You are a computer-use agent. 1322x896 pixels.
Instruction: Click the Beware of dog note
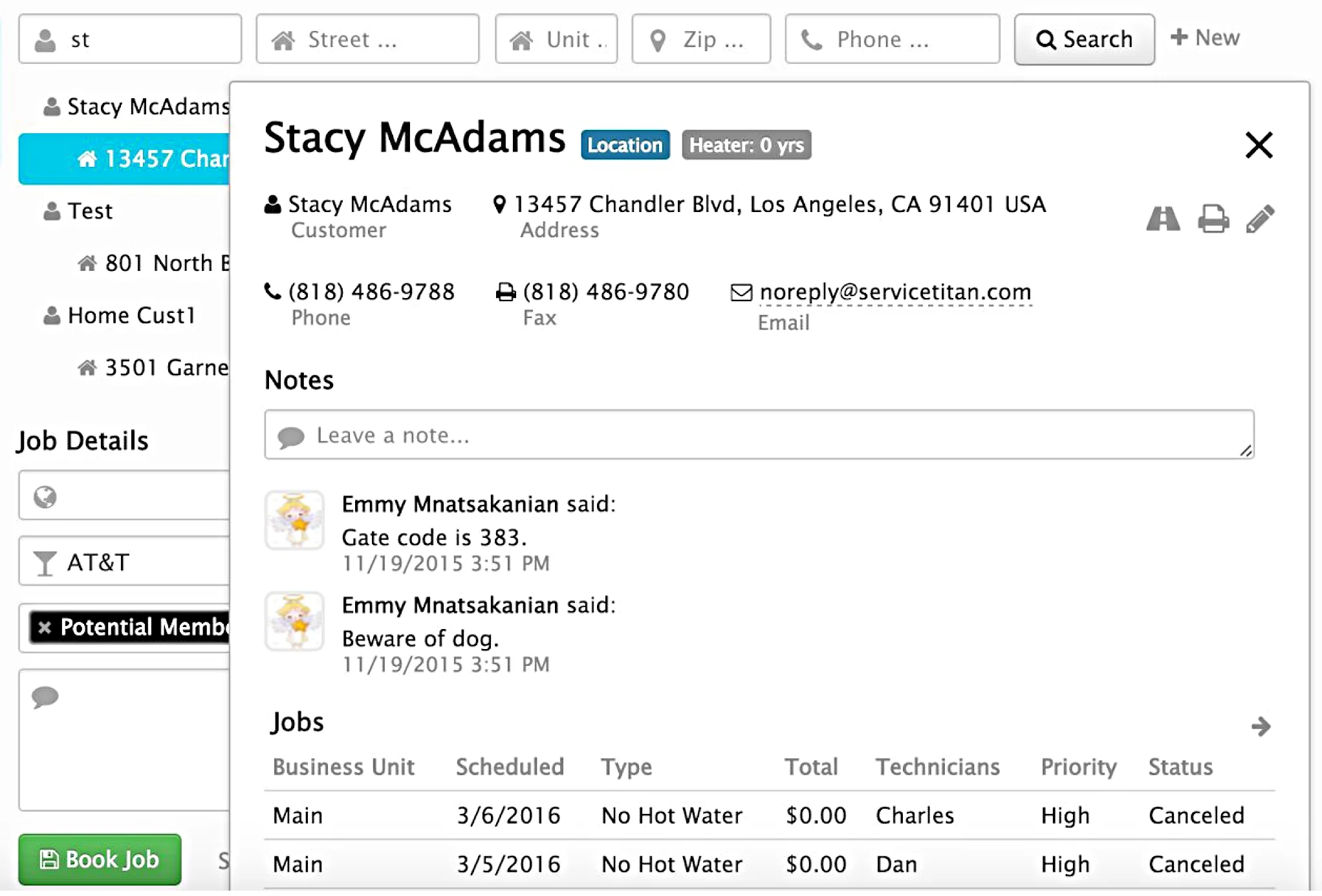click(420, 639)
